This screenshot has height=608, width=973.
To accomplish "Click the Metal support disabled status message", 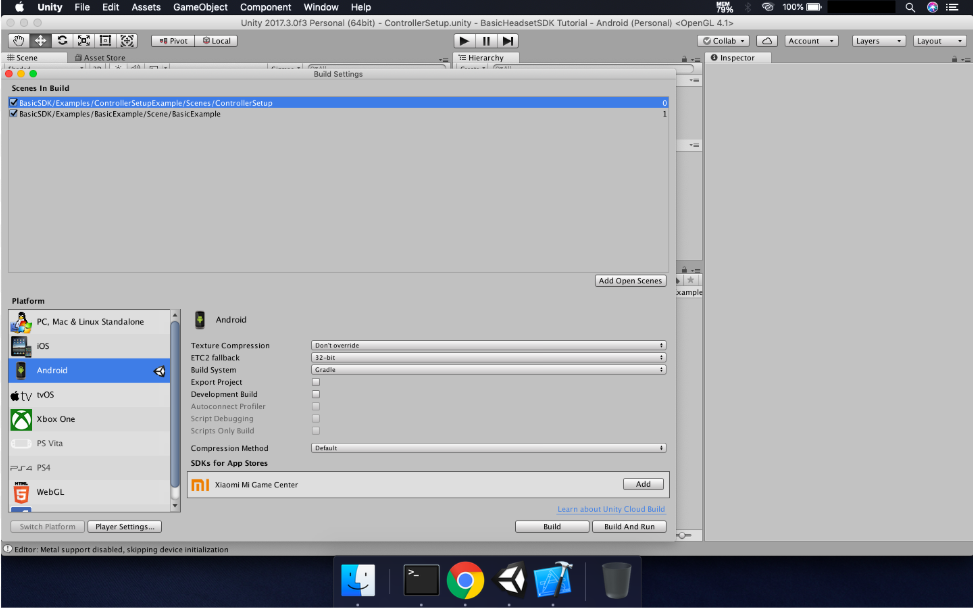I will tap(122, 550).
